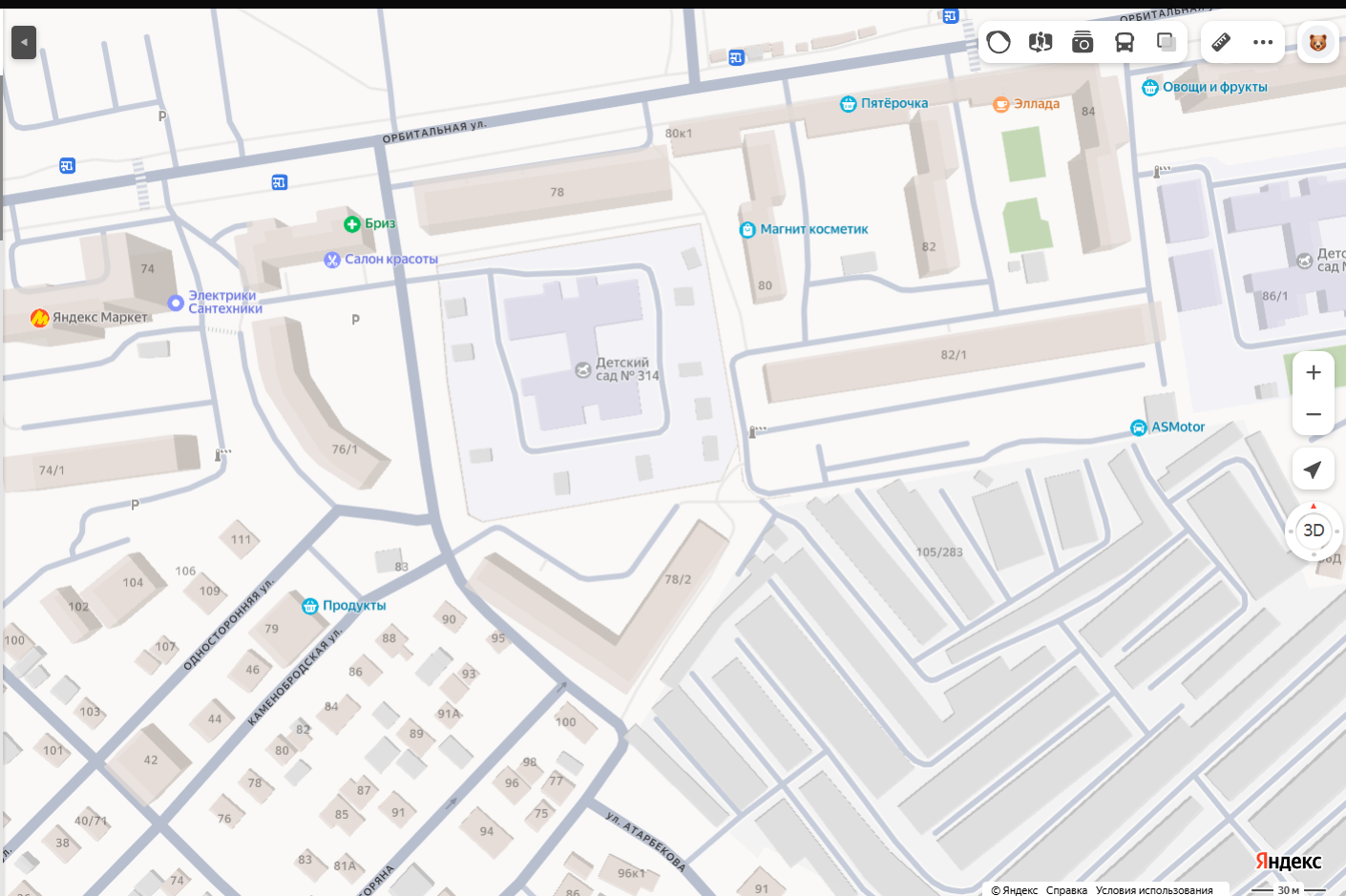Viewport: 1346px width, 896px height.
Task: Open the Яндекс Маркет place marker
Action: pos(40,318)
